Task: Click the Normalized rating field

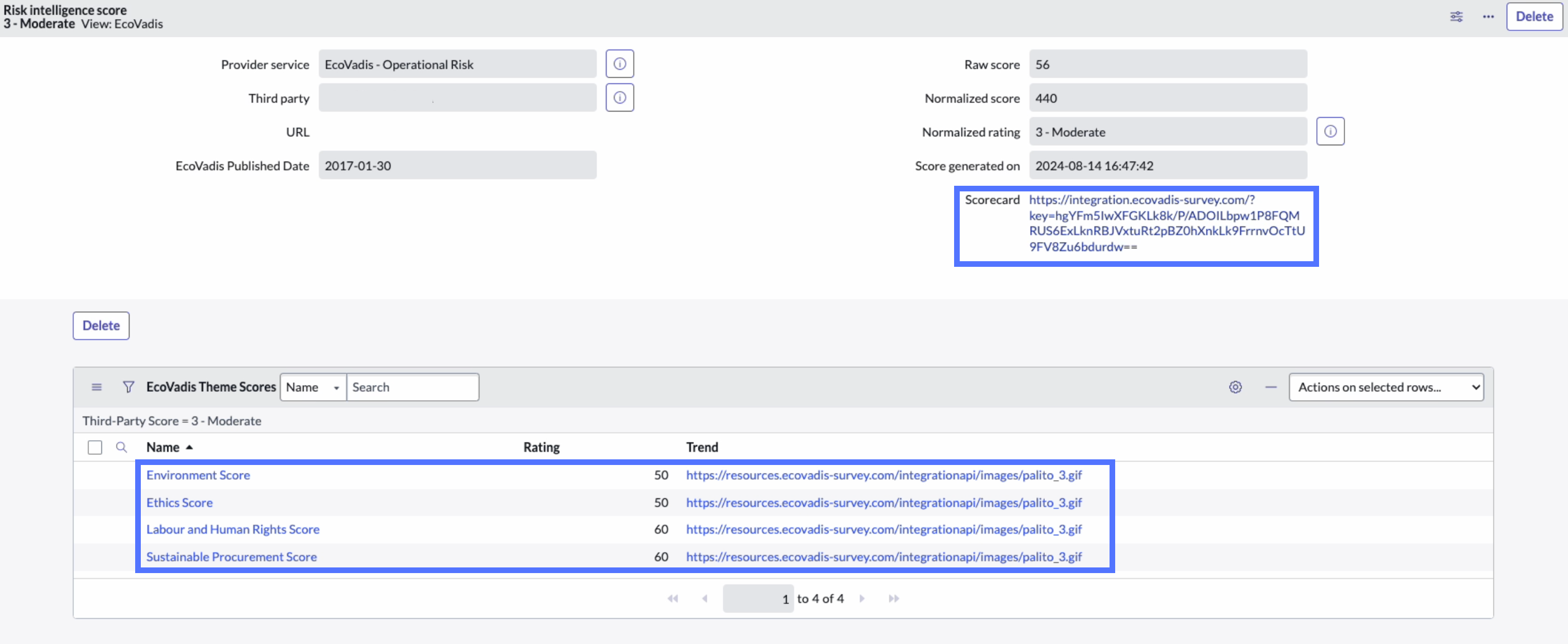Action: click(1168, 131)
